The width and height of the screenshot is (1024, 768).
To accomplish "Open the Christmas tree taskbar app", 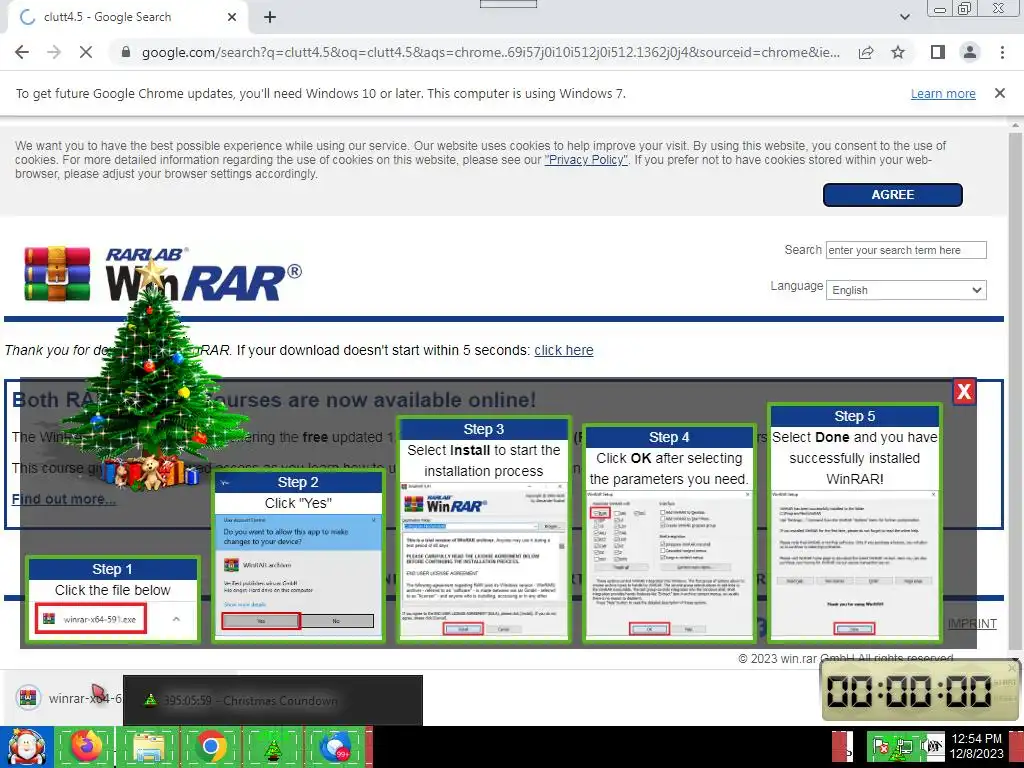I will click(x=272, y=746).
